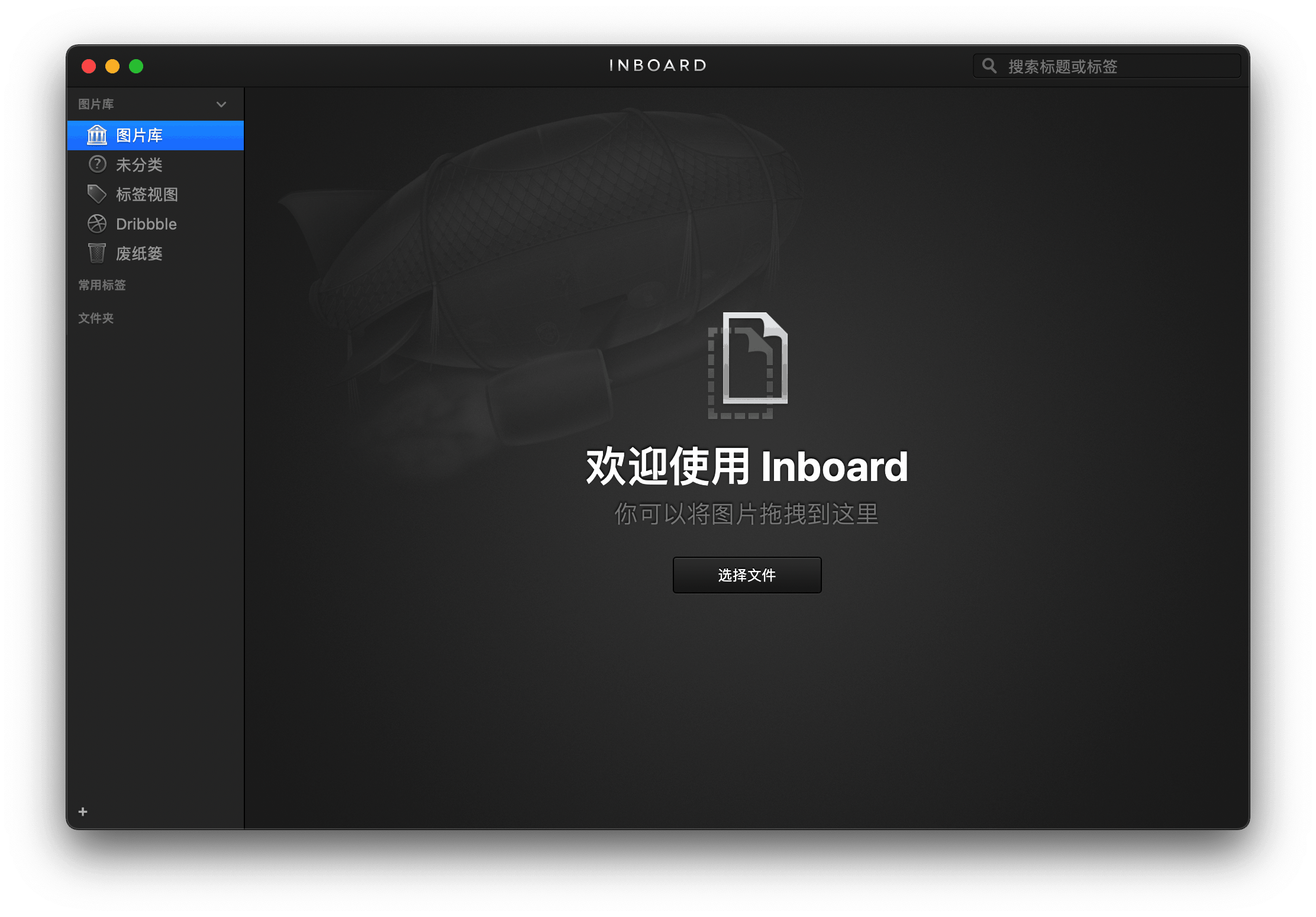This screenshot has width=1316, height=917.
Task: Maximize the window with the green button
Action: coord(136,66)
